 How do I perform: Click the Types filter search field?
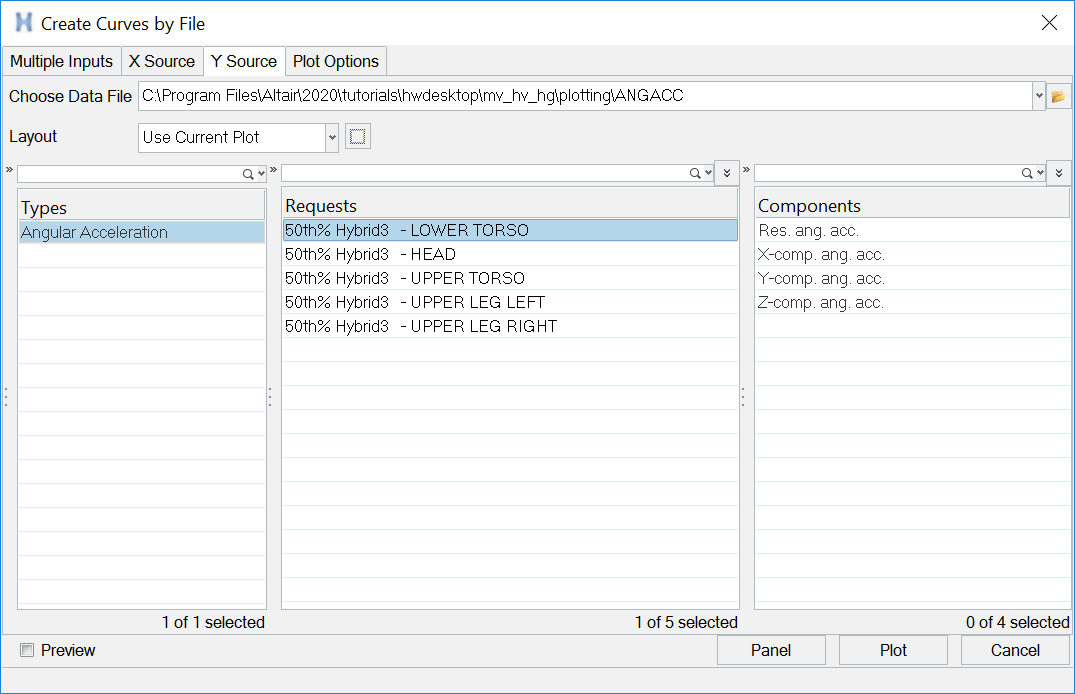click(x=130, y=174)
